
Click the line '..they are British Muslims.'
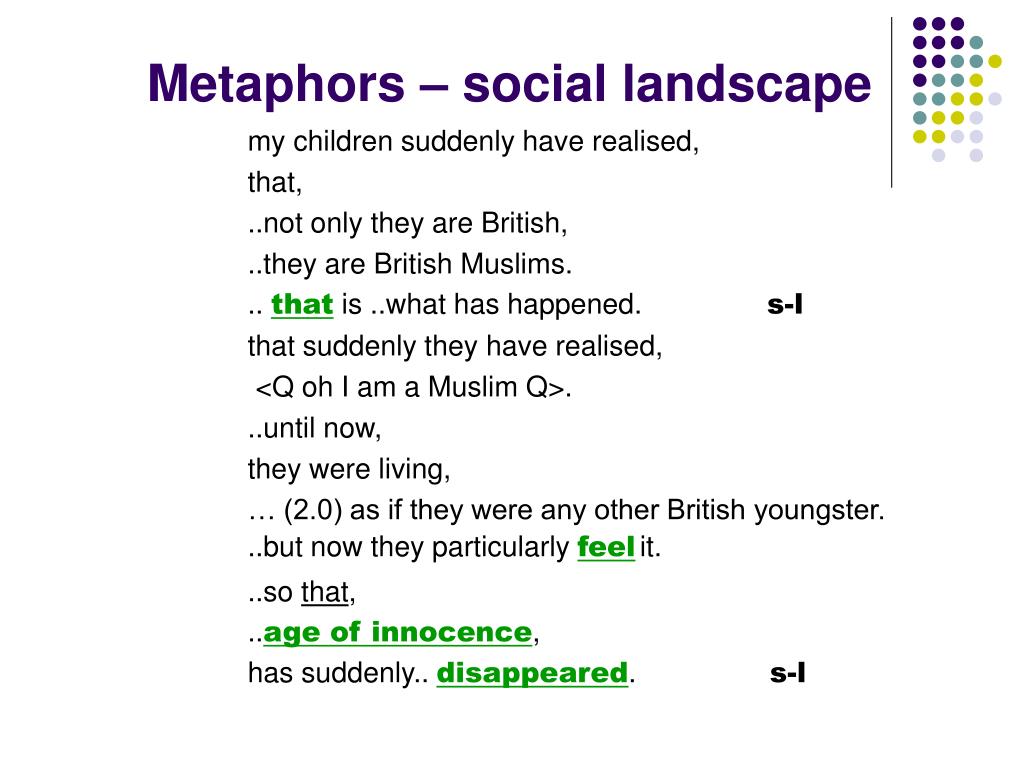[x=410, y=264]
